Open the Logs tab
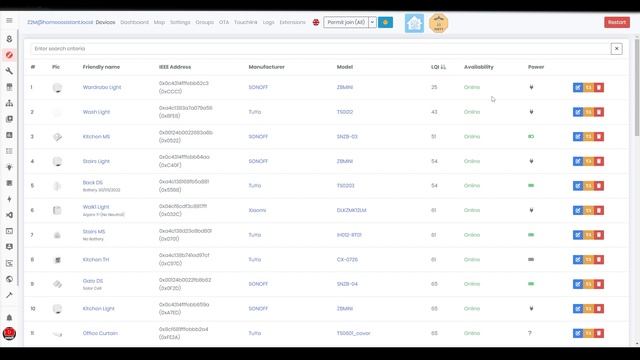This screenshot has height=360, width=640. (x=269, y=22)
